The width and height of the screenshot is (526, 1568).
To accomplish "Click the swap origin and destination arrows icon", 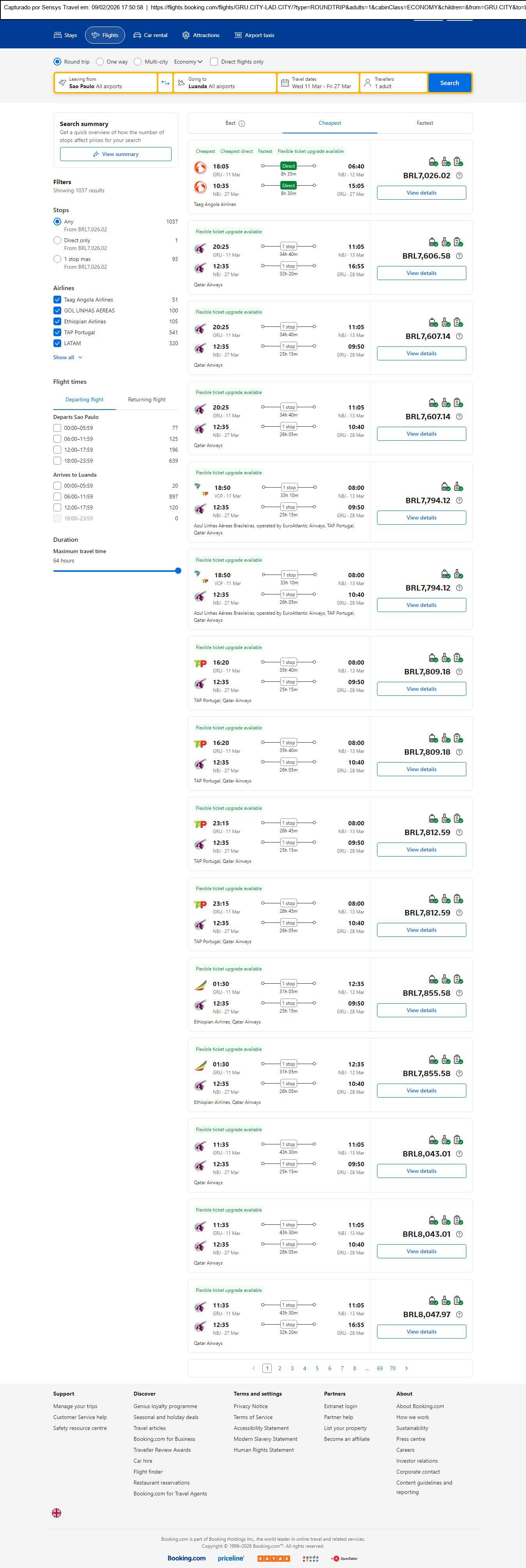I will (165, 83).
